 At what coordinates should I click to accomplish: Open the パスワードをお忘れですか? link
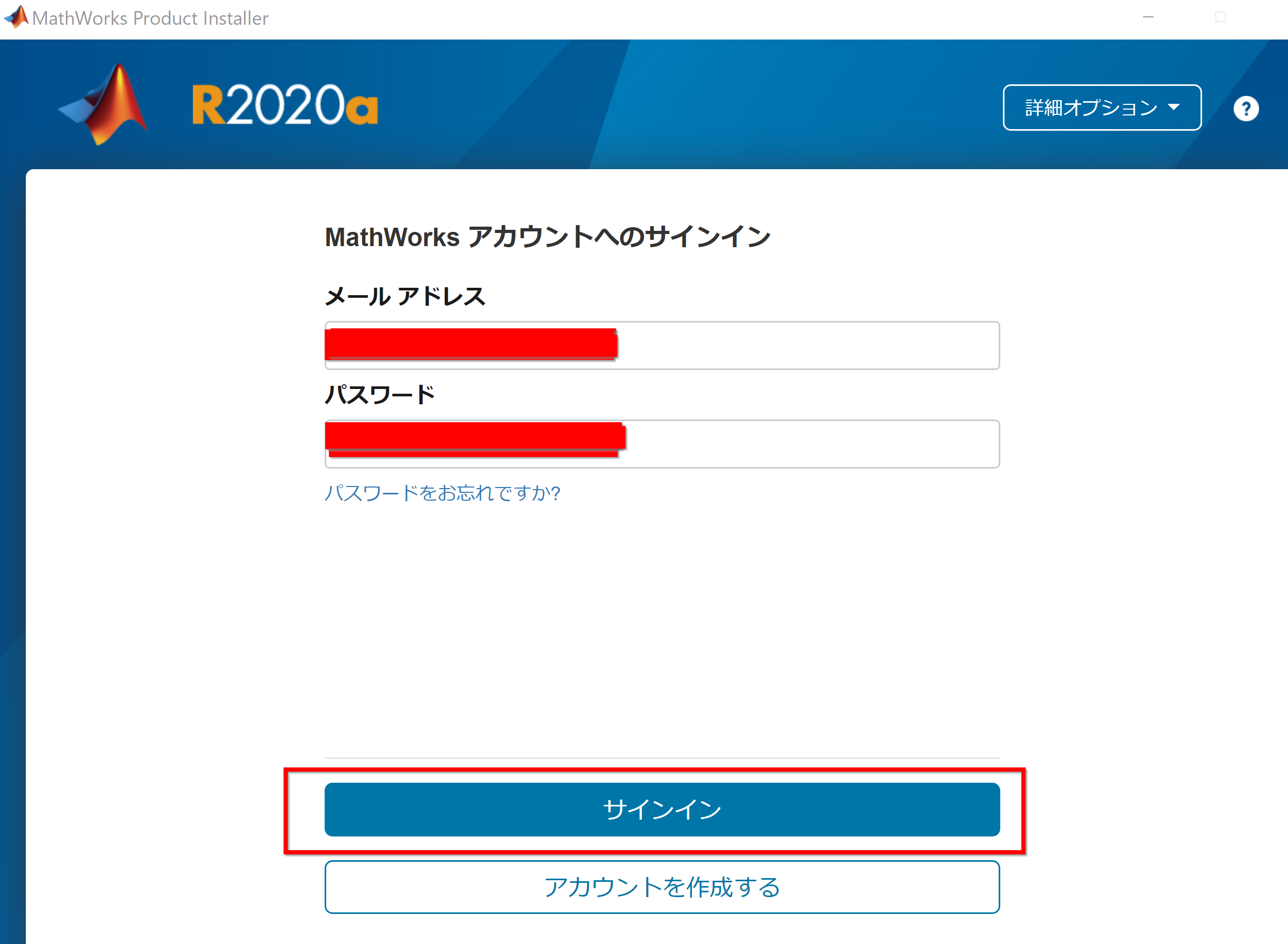point(443,493)
